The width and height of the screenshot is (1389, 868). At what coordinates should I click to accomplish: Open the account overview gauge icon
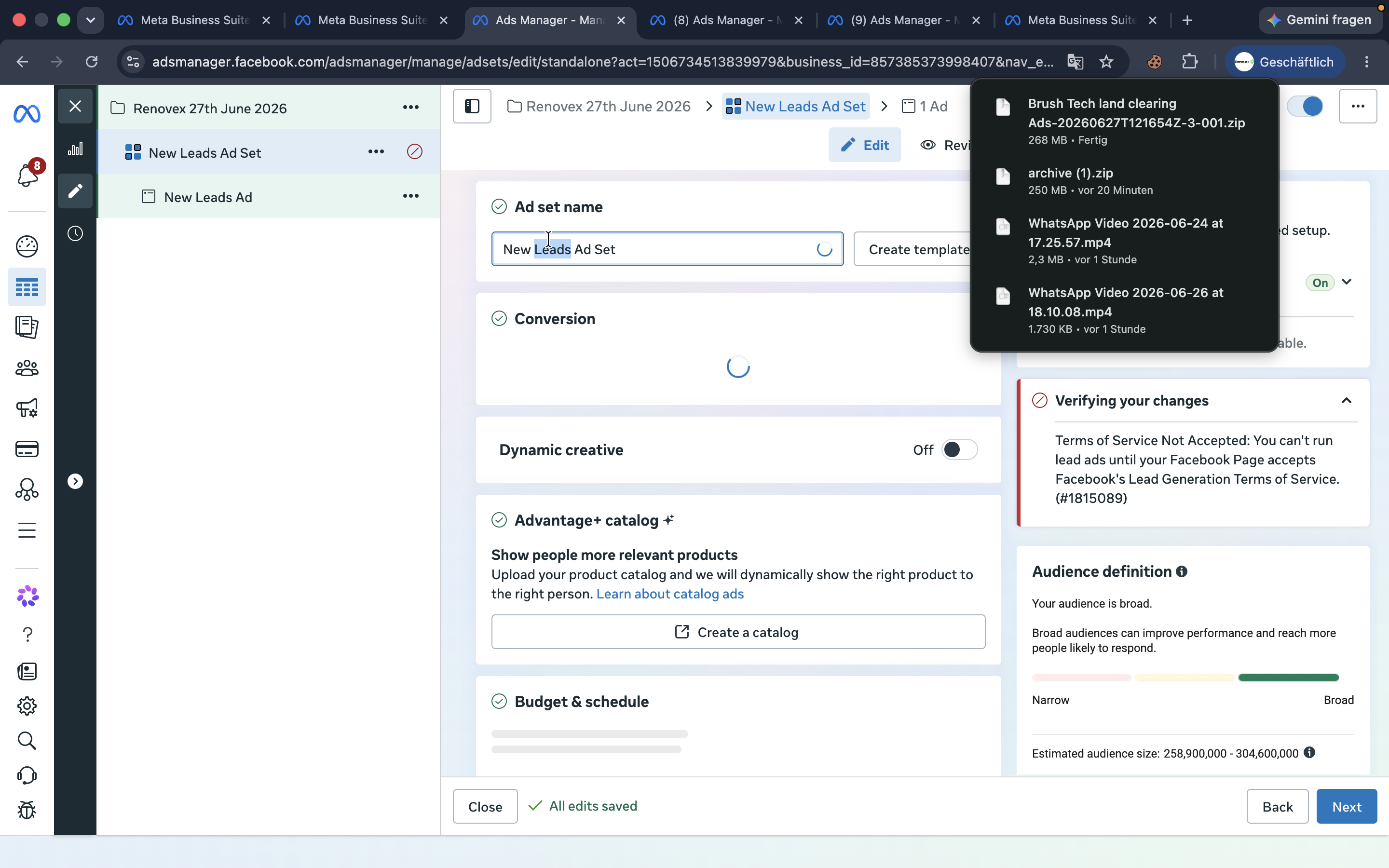[27, 246]
